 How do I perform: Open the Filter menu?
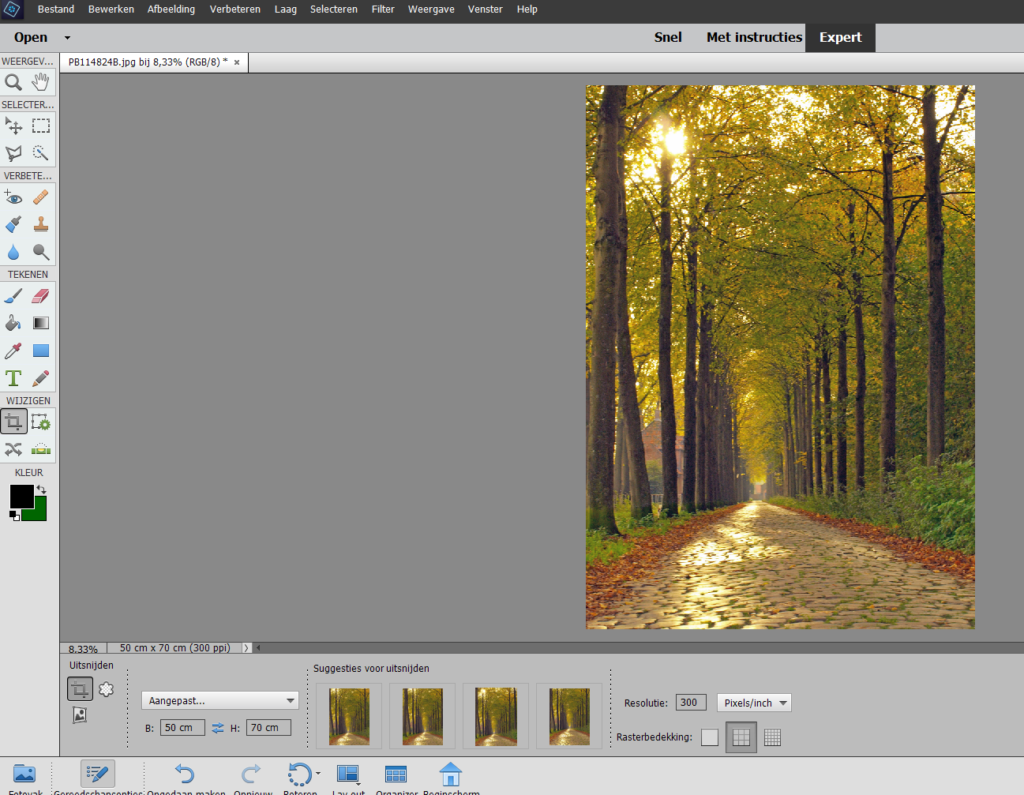[x=382, y=9]
